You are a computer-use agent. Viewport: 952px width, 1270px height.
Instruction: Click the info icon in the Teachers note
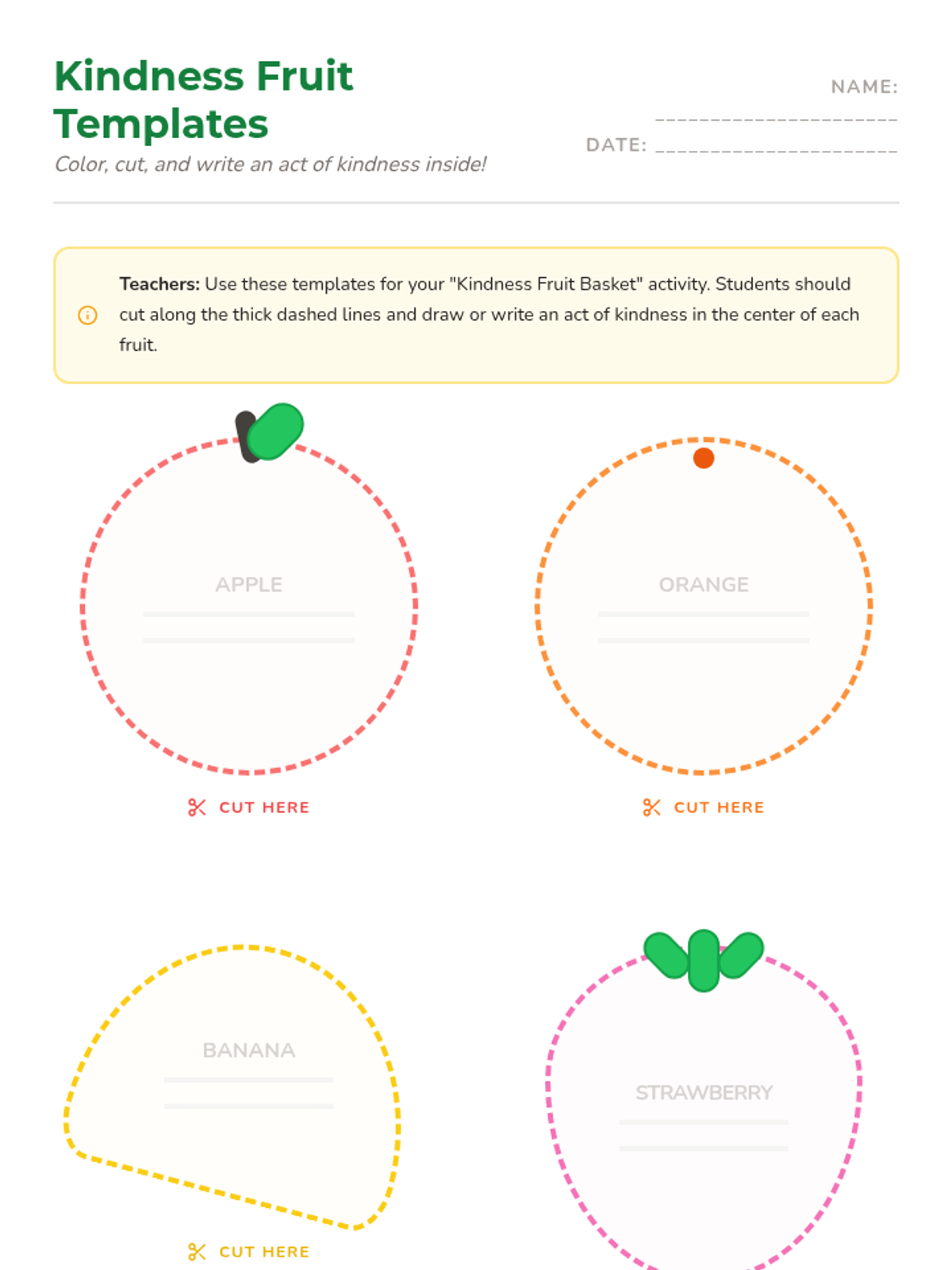87,315
